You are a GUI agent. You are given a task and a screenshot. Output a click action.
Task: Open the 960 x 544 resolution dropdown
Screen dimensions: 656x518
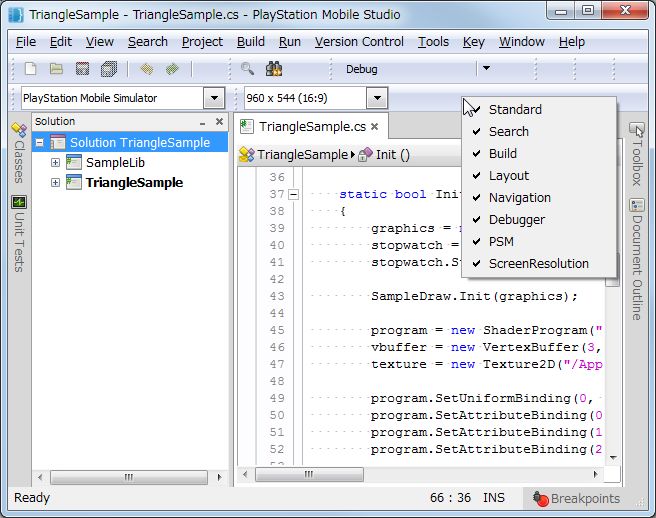pyautogui.click(x=376, y=98)
